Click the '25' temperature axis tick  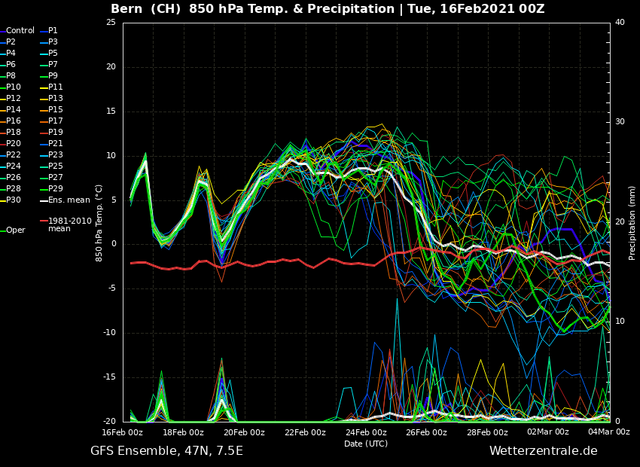111,22
